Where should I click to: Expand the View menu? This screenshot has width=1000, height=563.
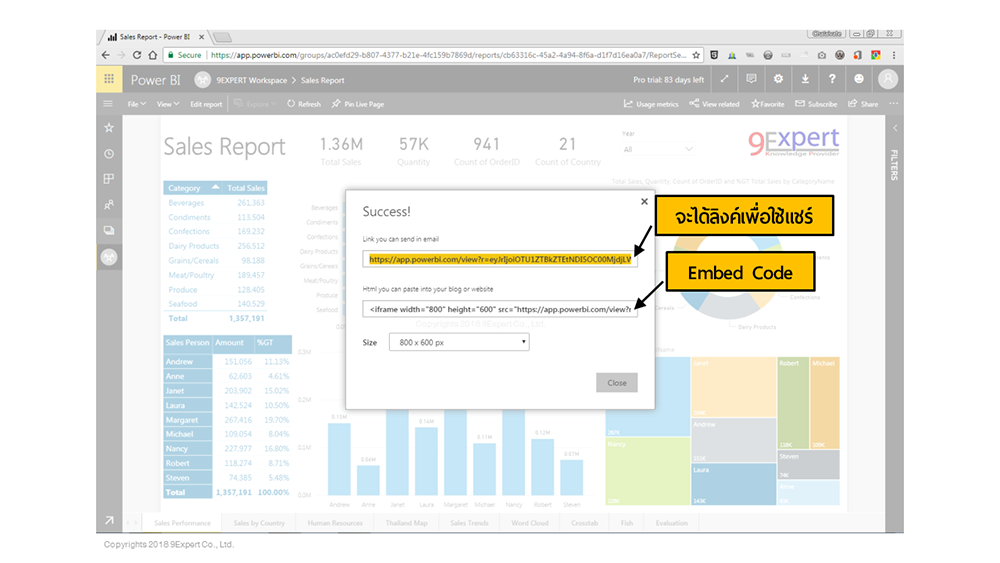(x=167, y=104)
